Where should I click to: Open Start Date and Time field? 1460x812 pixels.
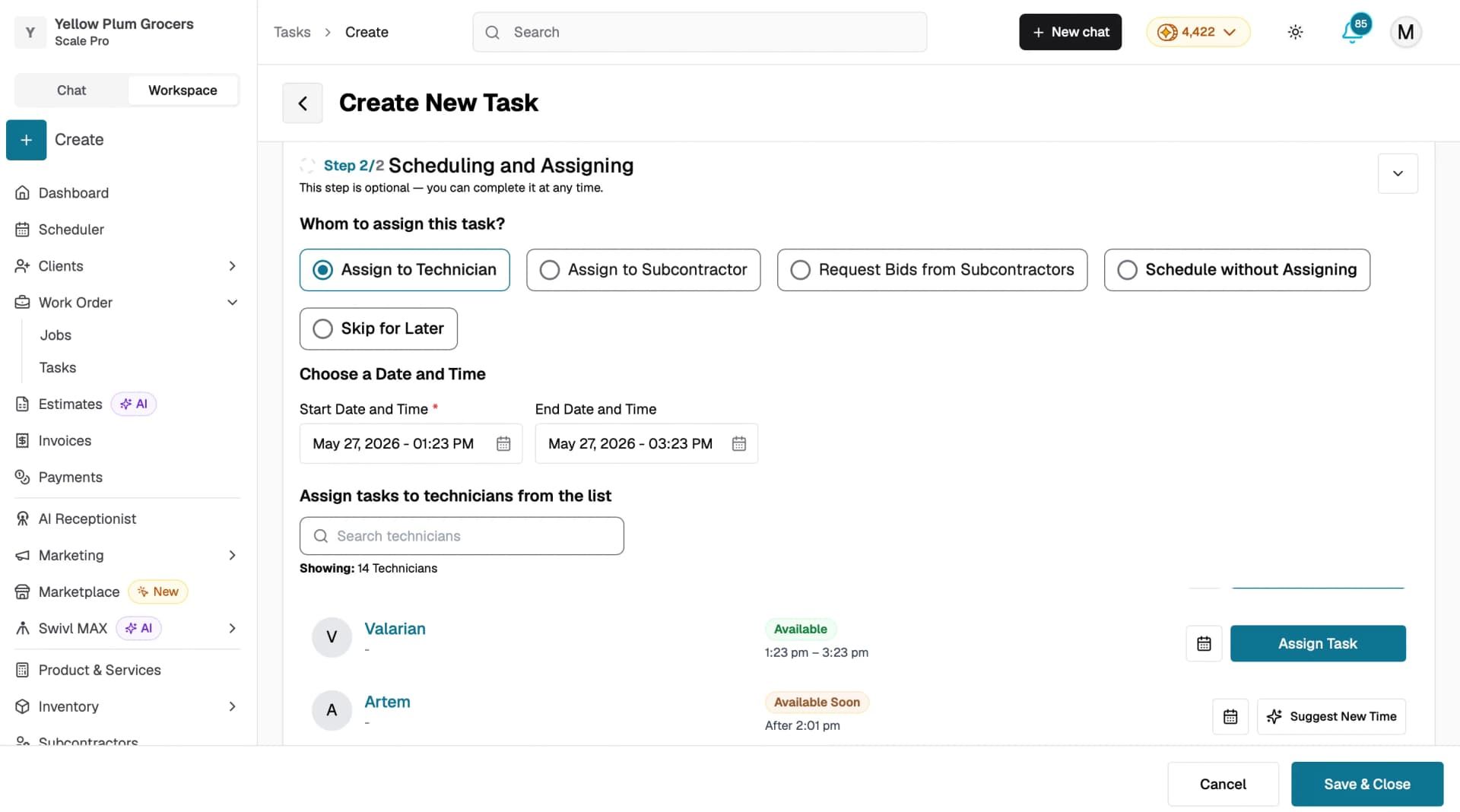[x=411, y=444]
